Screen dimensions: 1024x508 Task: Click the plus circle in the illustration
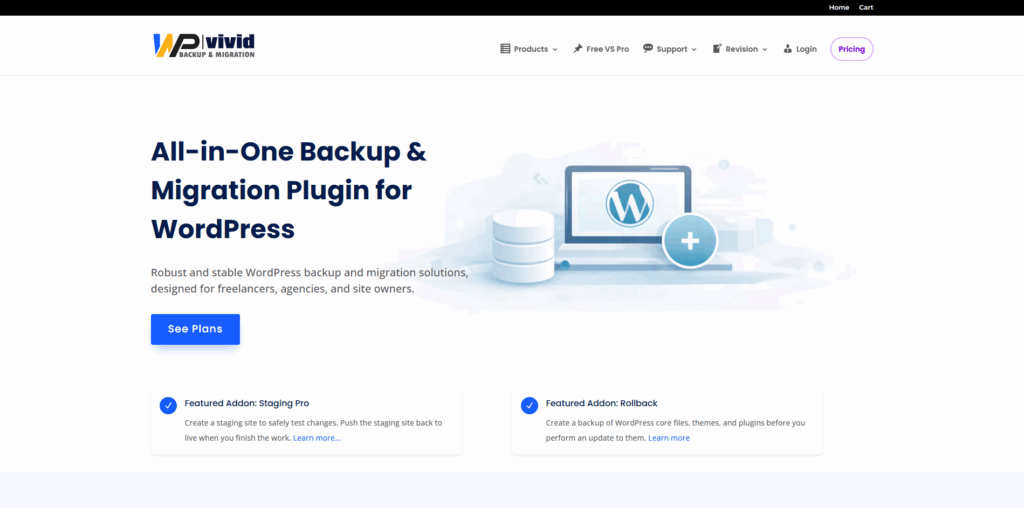pyautogui.click(x=690, y=241)
